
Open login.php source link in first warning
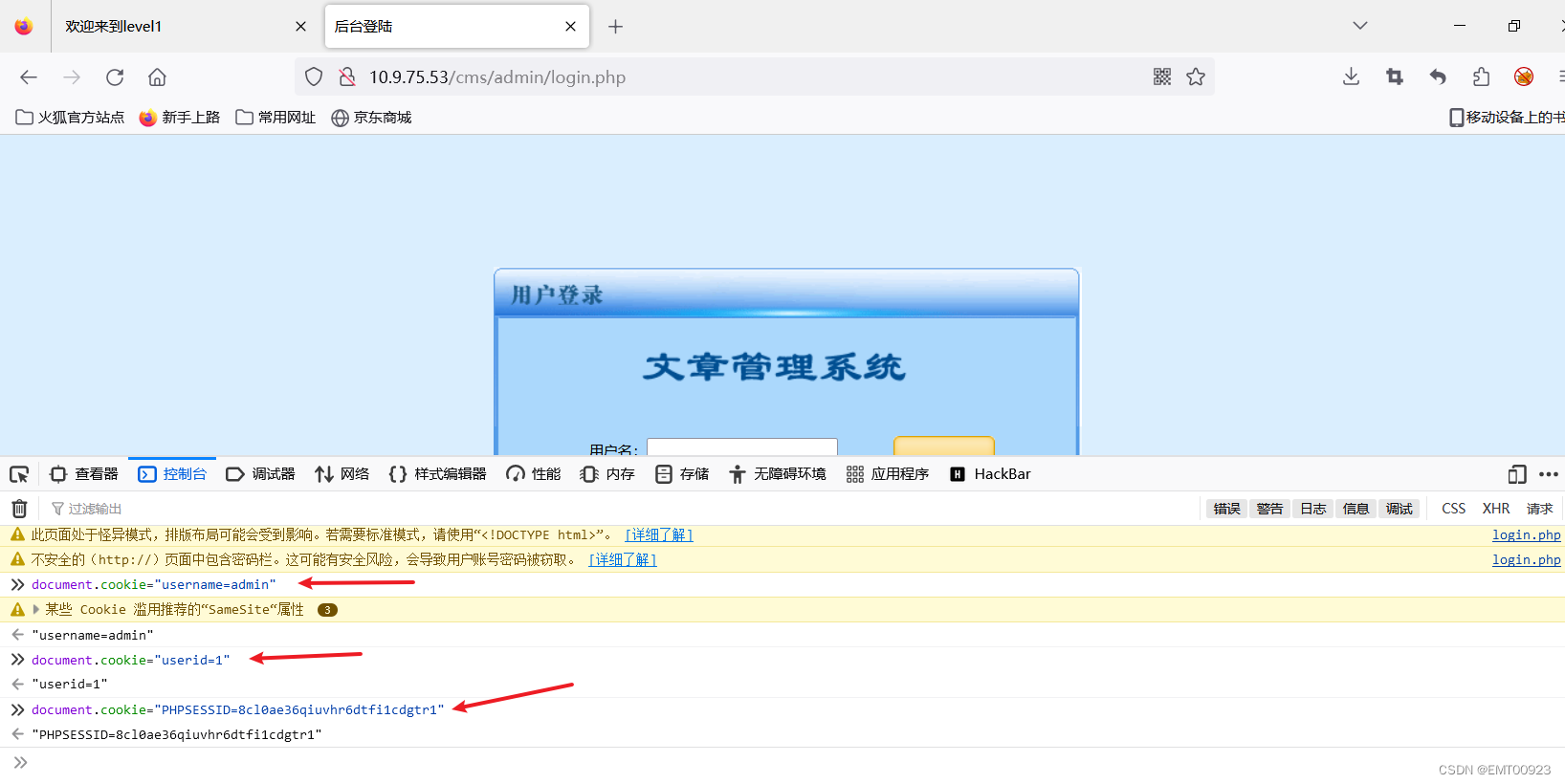(1526, 535)
